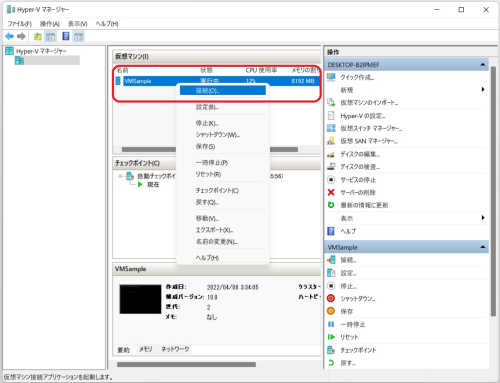Click the details pane horizontal scrollbar
Viewport: 500px width, 383px height.
coord(186,365)
